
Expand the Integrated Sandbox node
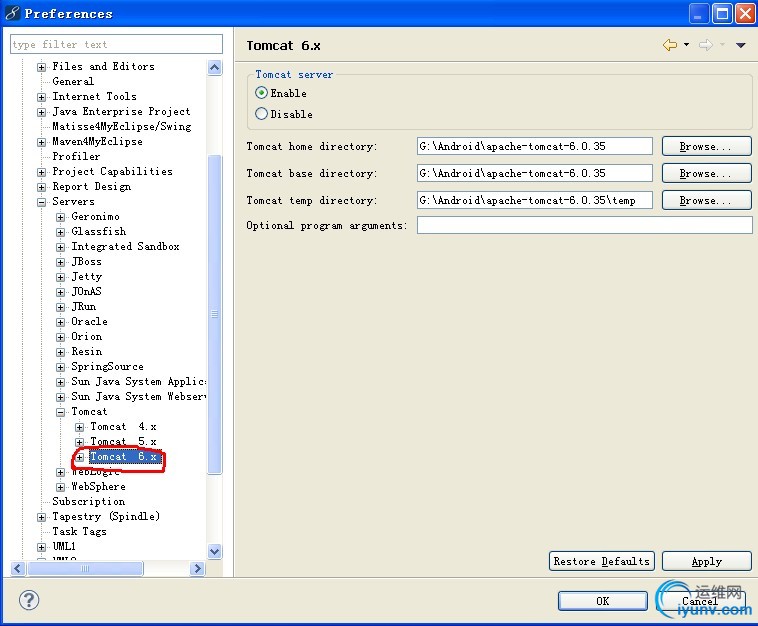[x=60, y=247]
